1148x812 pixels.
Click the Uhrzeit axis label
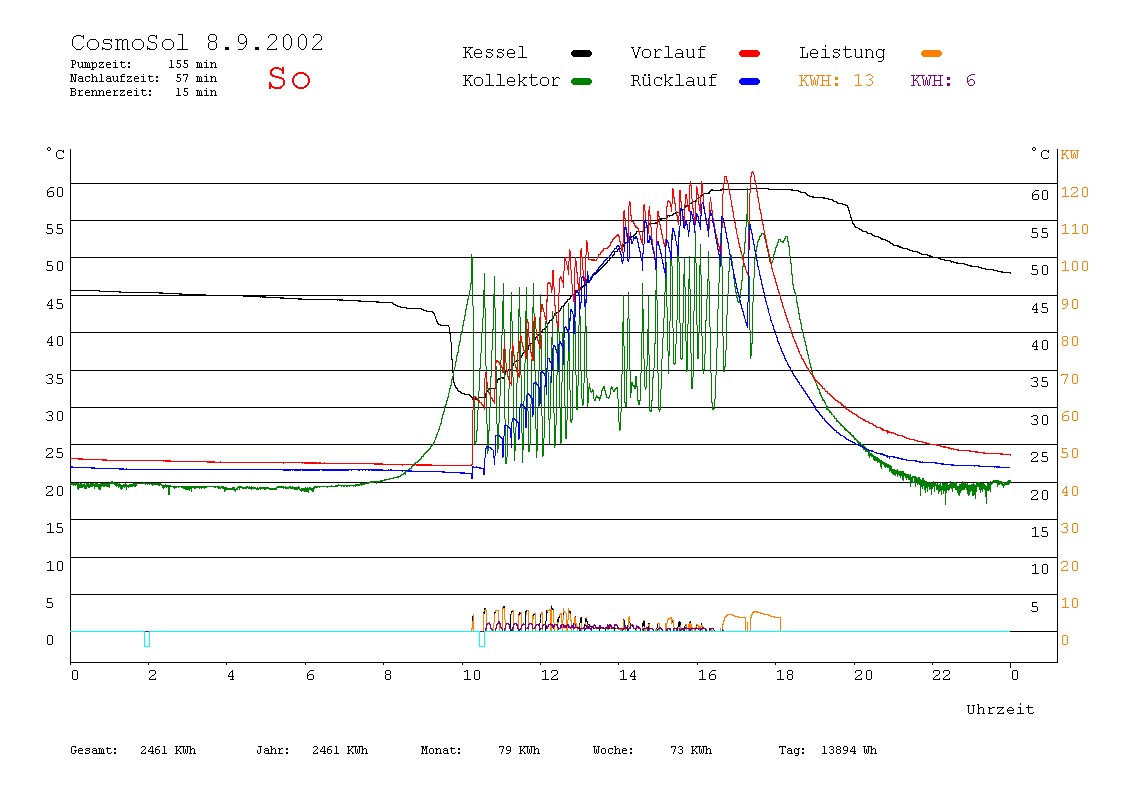coord(1000,709)
